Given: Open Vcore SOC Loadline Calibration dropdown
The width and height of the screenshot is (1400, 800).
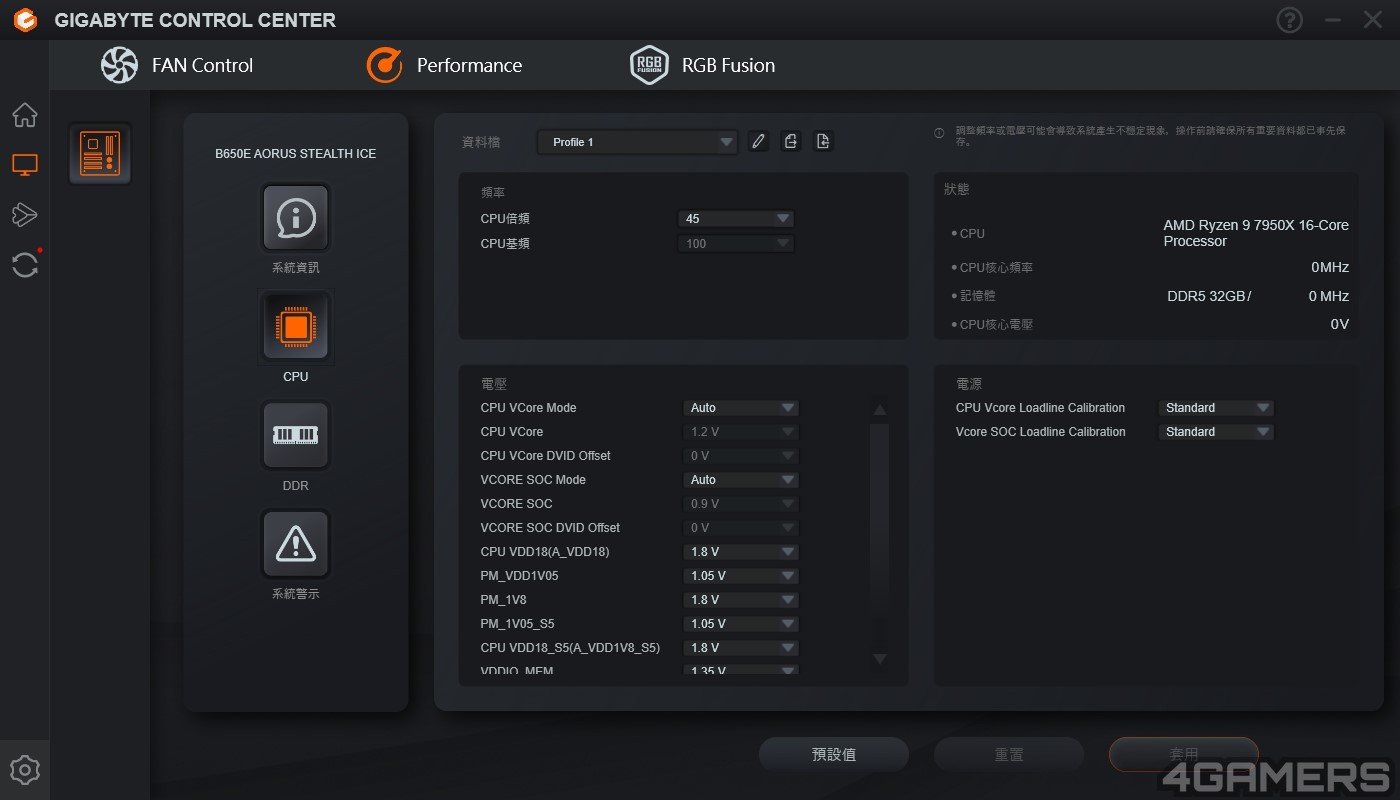Looking at the screenshot, I should click(x=1216, y=432).
